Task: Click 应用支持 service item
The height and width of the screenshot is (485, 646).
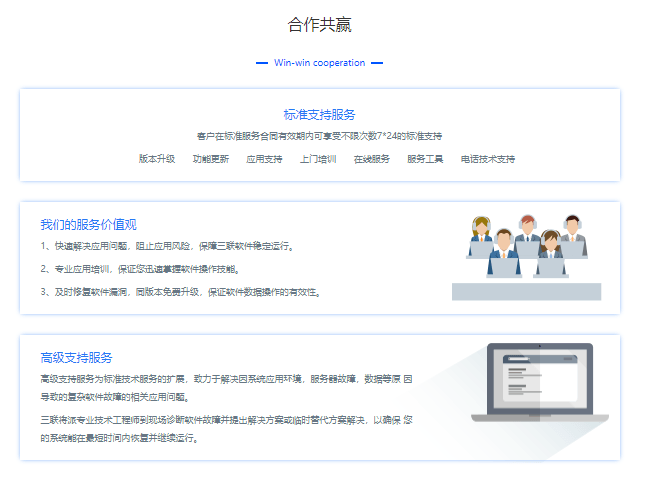Action: (264, 159)
